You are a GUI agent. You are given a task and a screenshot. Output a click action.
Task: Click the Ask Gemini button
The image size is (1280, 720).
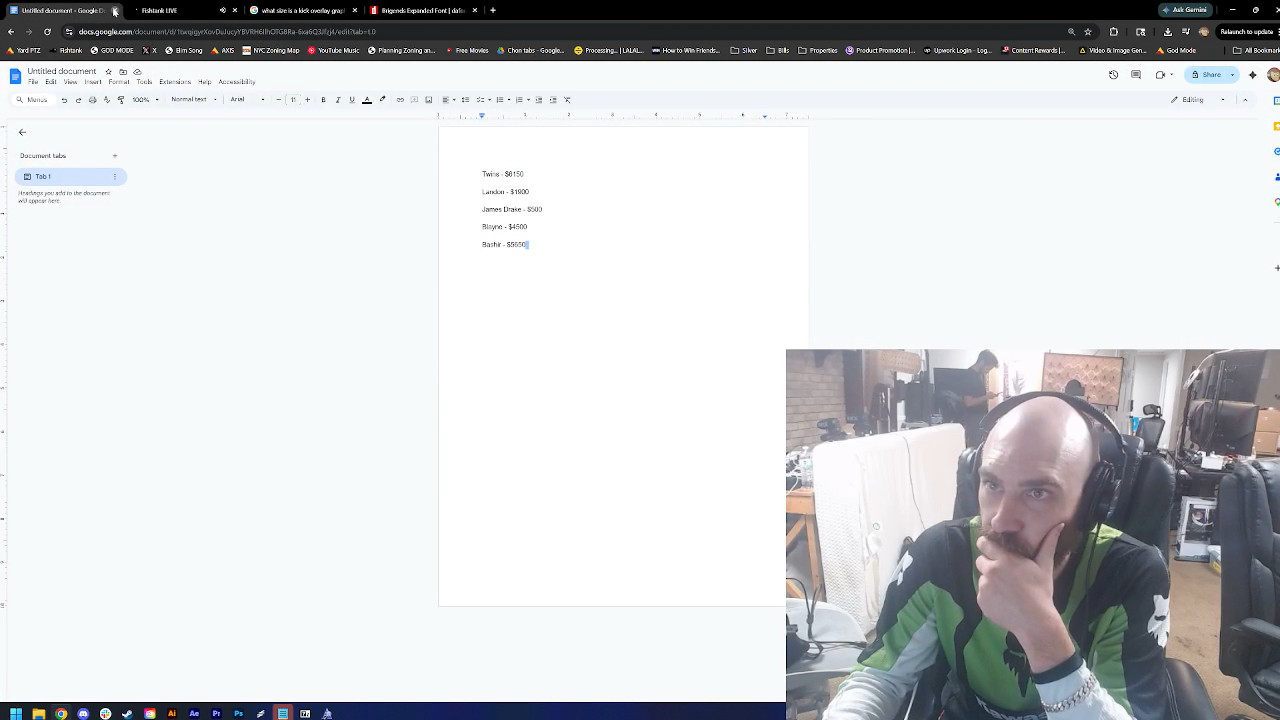1186,10
